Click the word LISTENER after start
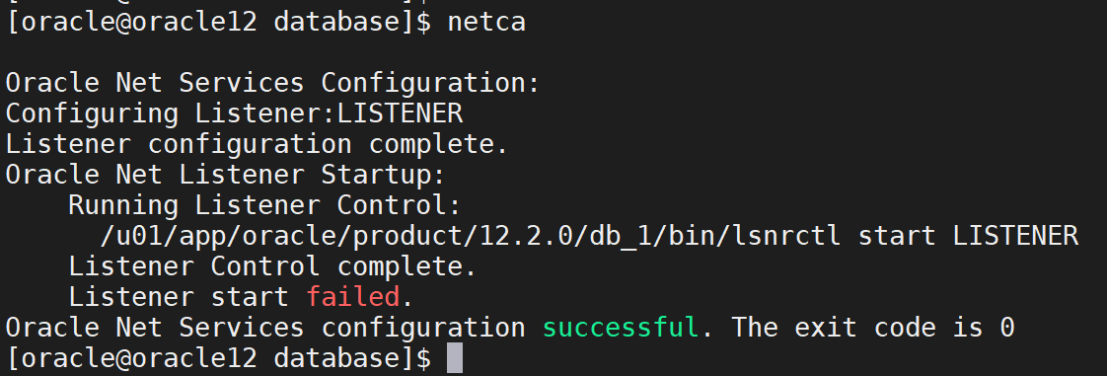The width and height of the screenshot is (1108, 377). point(1015,236)
